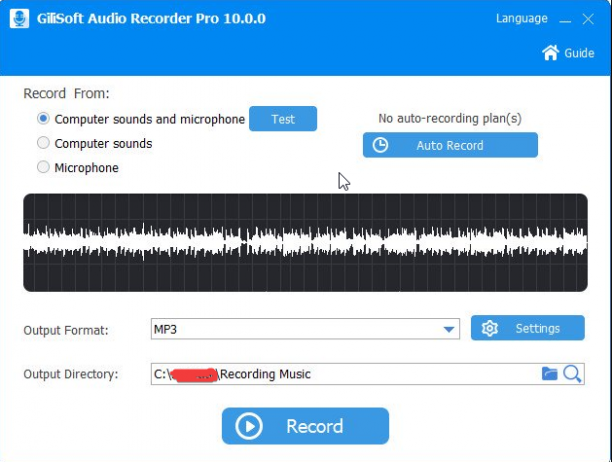
Task: Click the Output Directory path field
Action: tap(345, 374)
